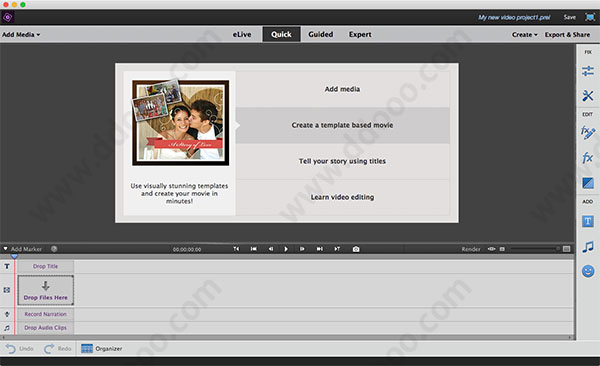This screenshot has width=600, height=366.
Task: Click the Undo arrow icon
Action: coord(10,349)
